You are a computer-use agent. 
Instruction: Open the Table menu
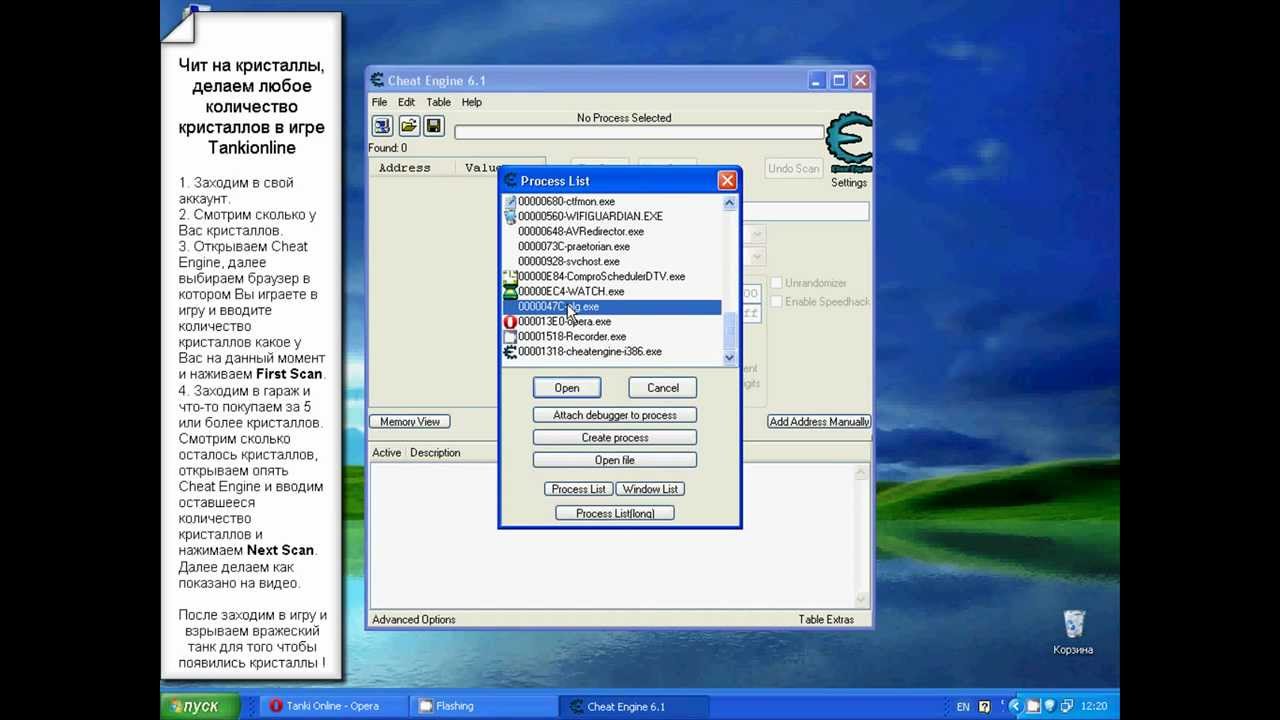(439, 102)
